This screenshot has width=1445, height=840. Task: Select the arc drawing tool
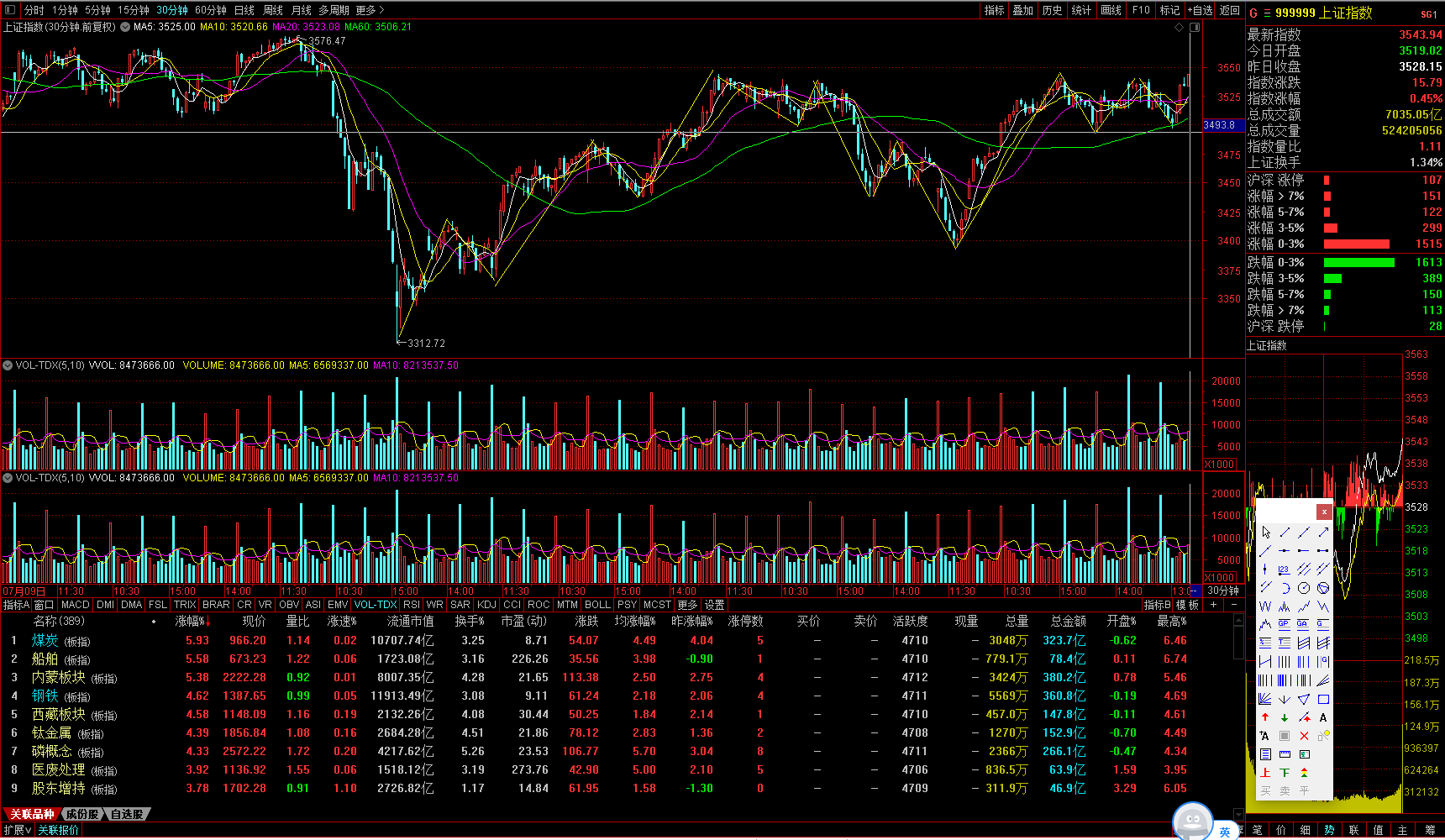pyautogui.click(x=1285, y=588)
